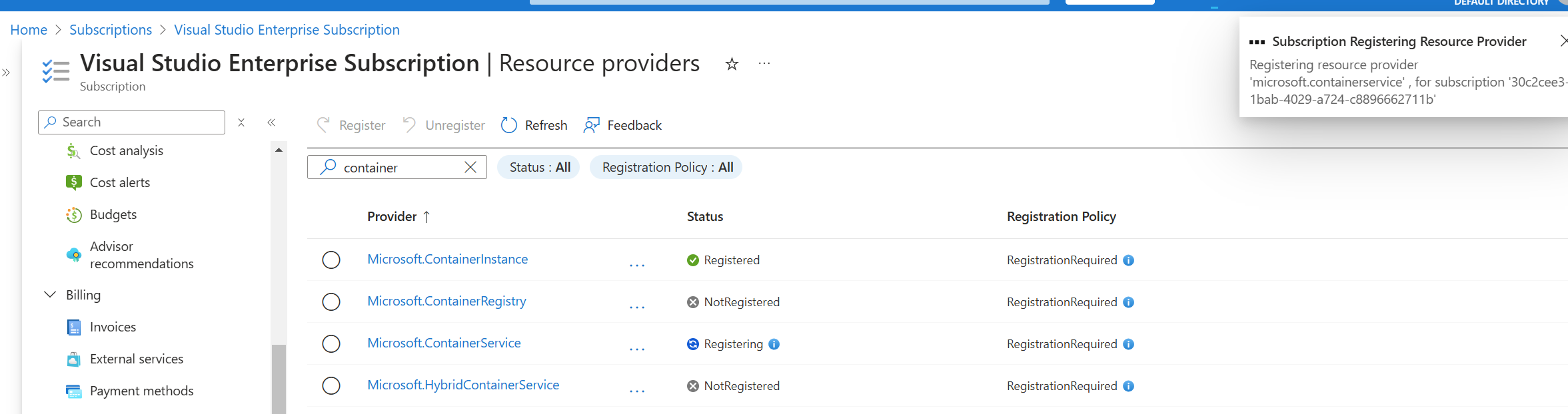
Task: Refresh the resource providers list
Action: (534, 125)
